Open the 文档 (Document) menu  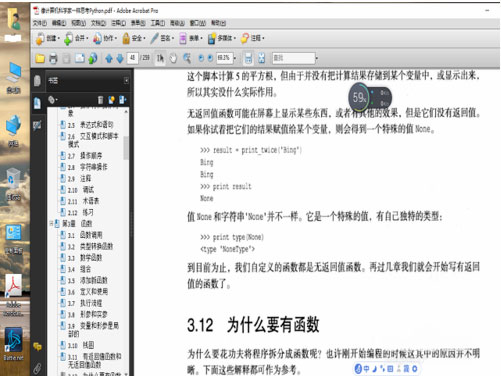tap(98, 23)
